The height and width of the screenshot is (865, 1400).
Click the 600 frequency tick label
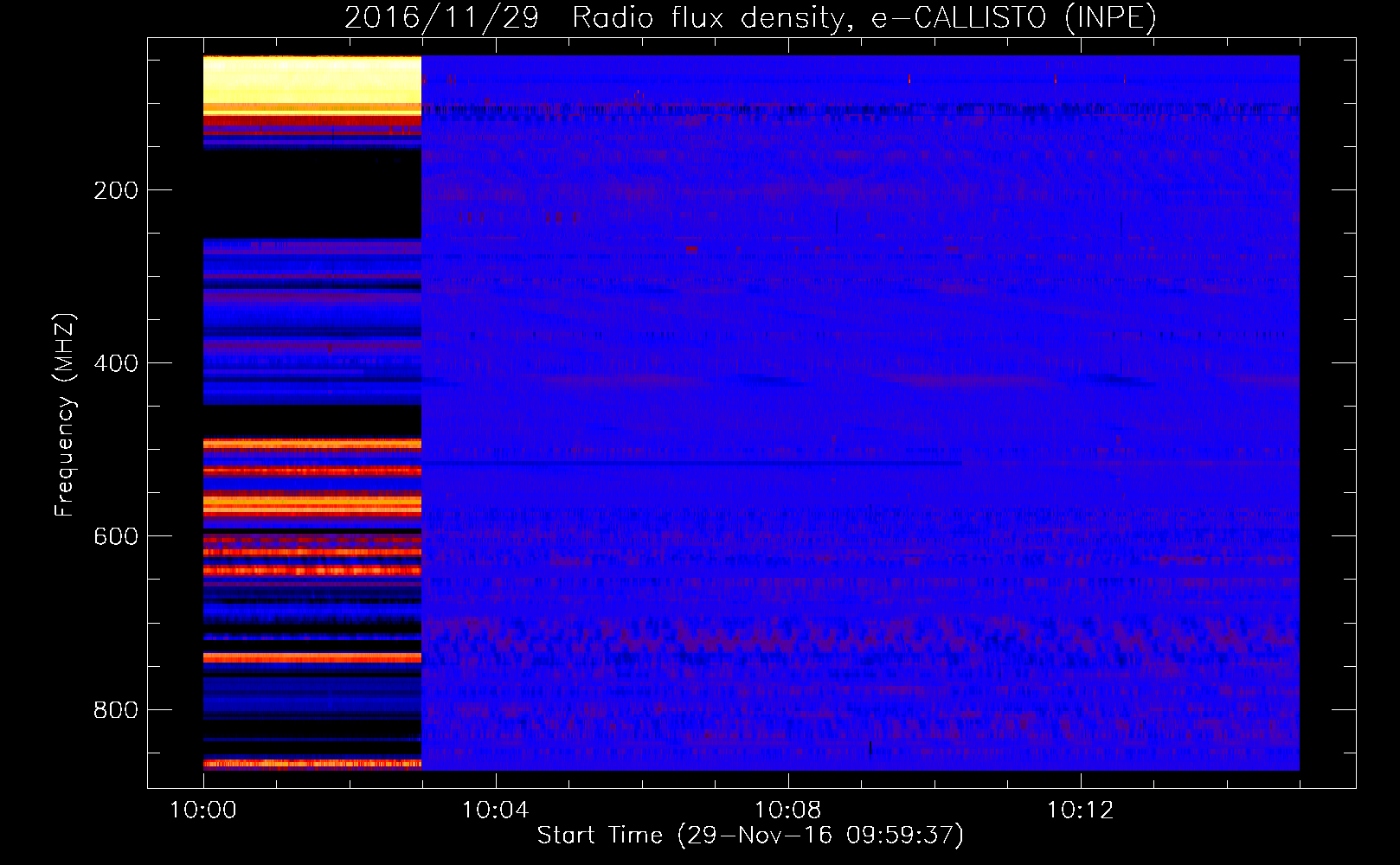pyautogui.click(x=116, y=536)
